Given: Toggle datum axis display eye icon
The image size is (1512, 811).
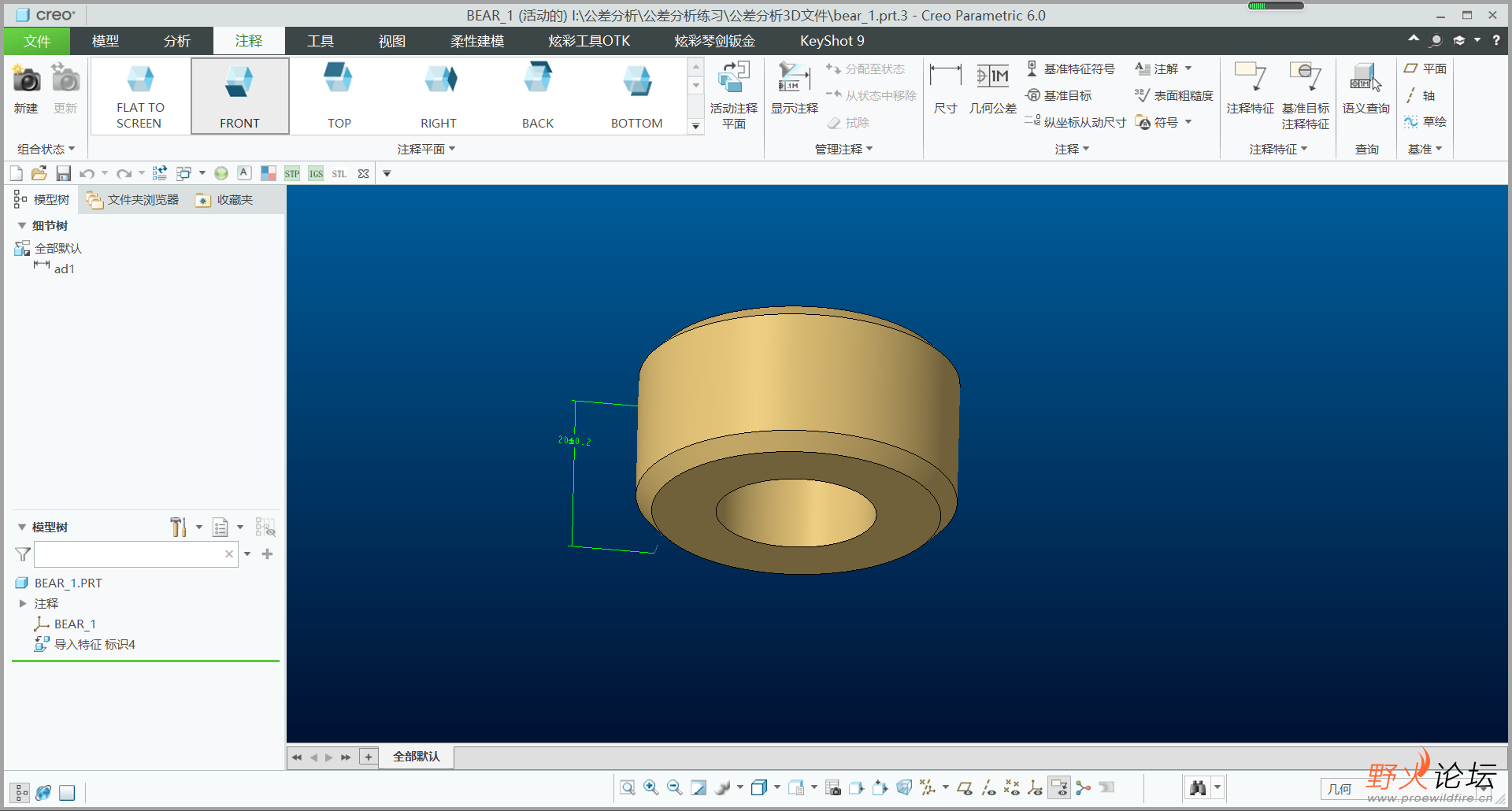Looking at the screenshot, I should pos(988,787).
